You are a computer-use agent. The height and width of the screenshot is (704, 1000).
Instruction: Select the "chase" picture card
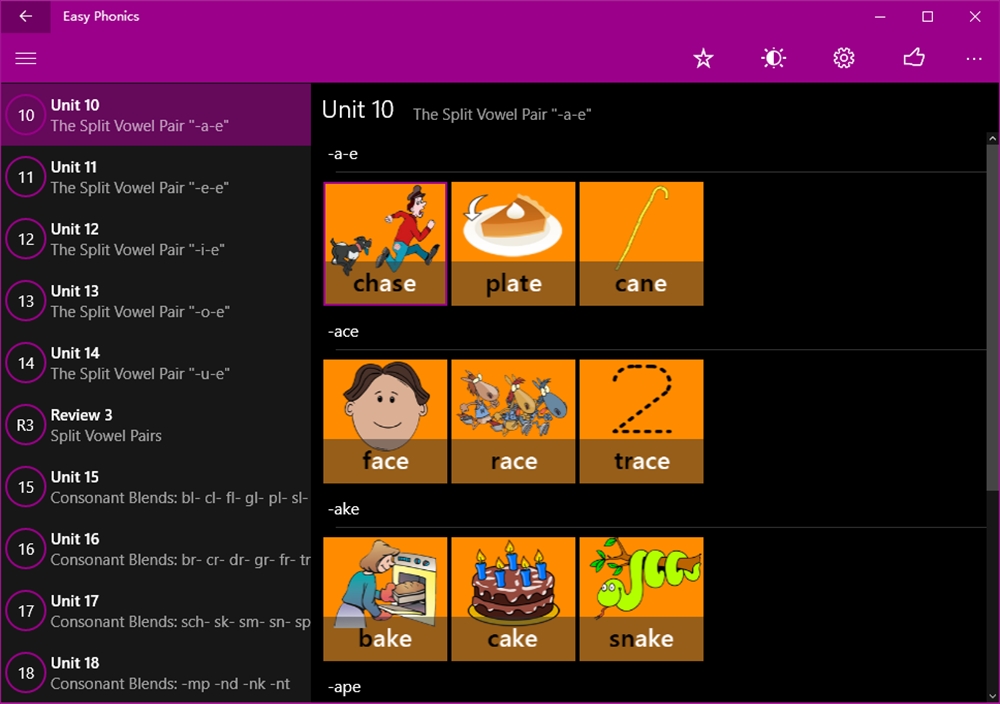(x=385, y=244)
